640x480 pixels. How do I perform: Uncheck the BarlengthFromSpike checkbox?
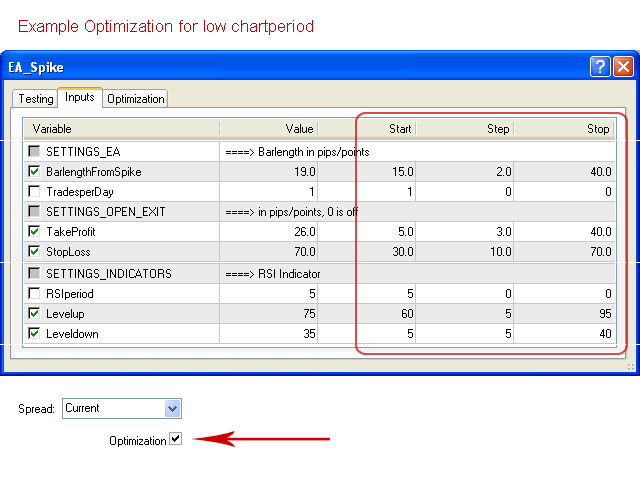(x=35, y=171)
